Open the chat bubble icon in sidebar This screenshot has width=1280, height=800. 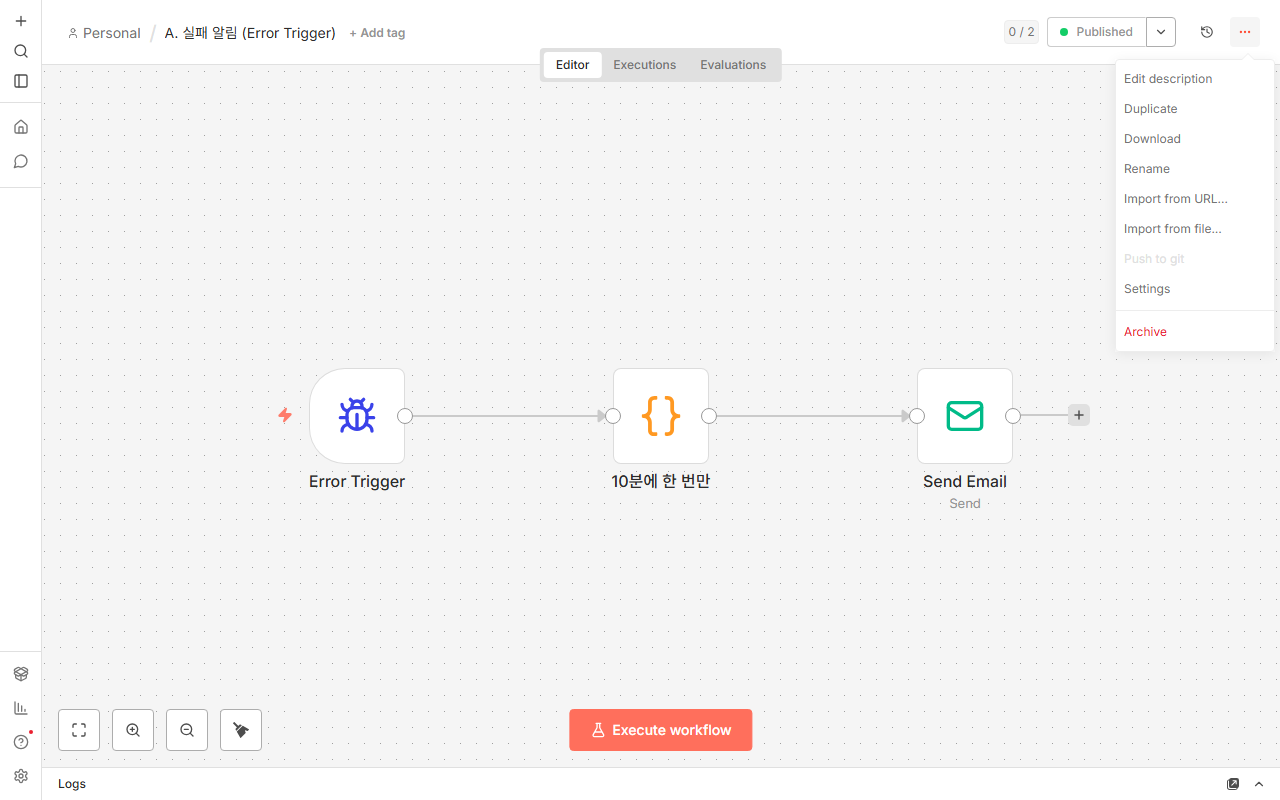[21, 161]
